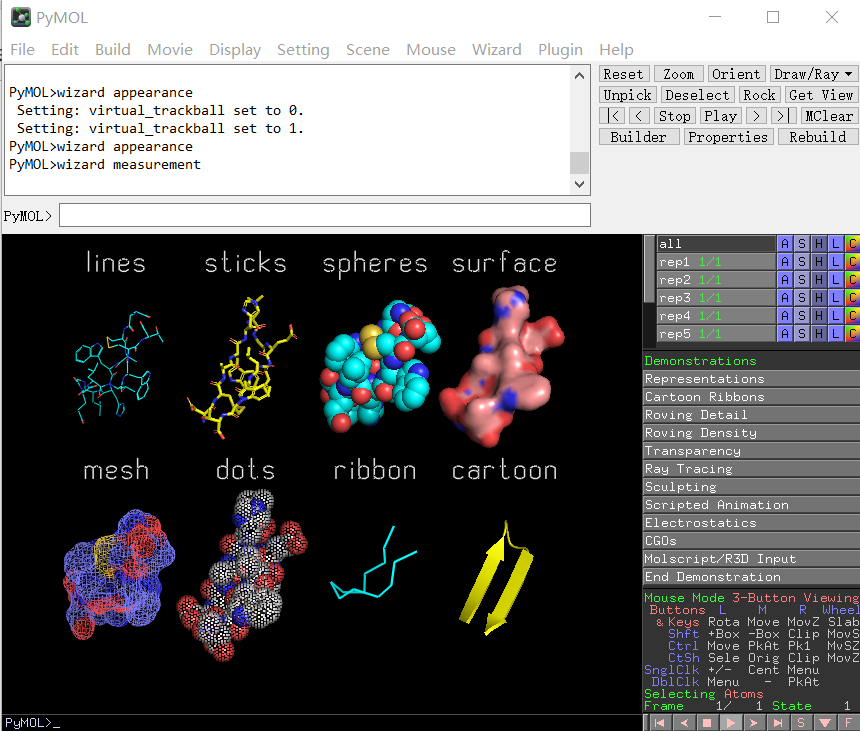Screen dimensions: 860x731
Task: Open the S show menu for rep5
Action: click(x=802, y=334)
